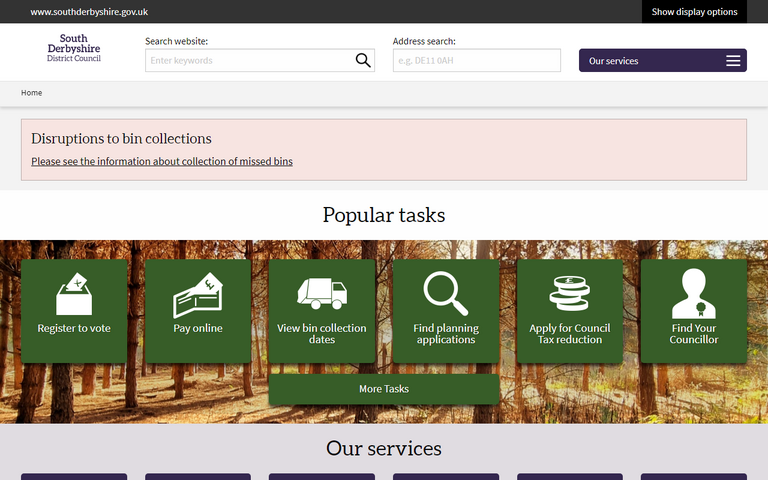The height and width of the screenshot is (480, 768).
Task: Click the search magnifier icon in header
Action: pyautogui.click(x=363, y=61)
